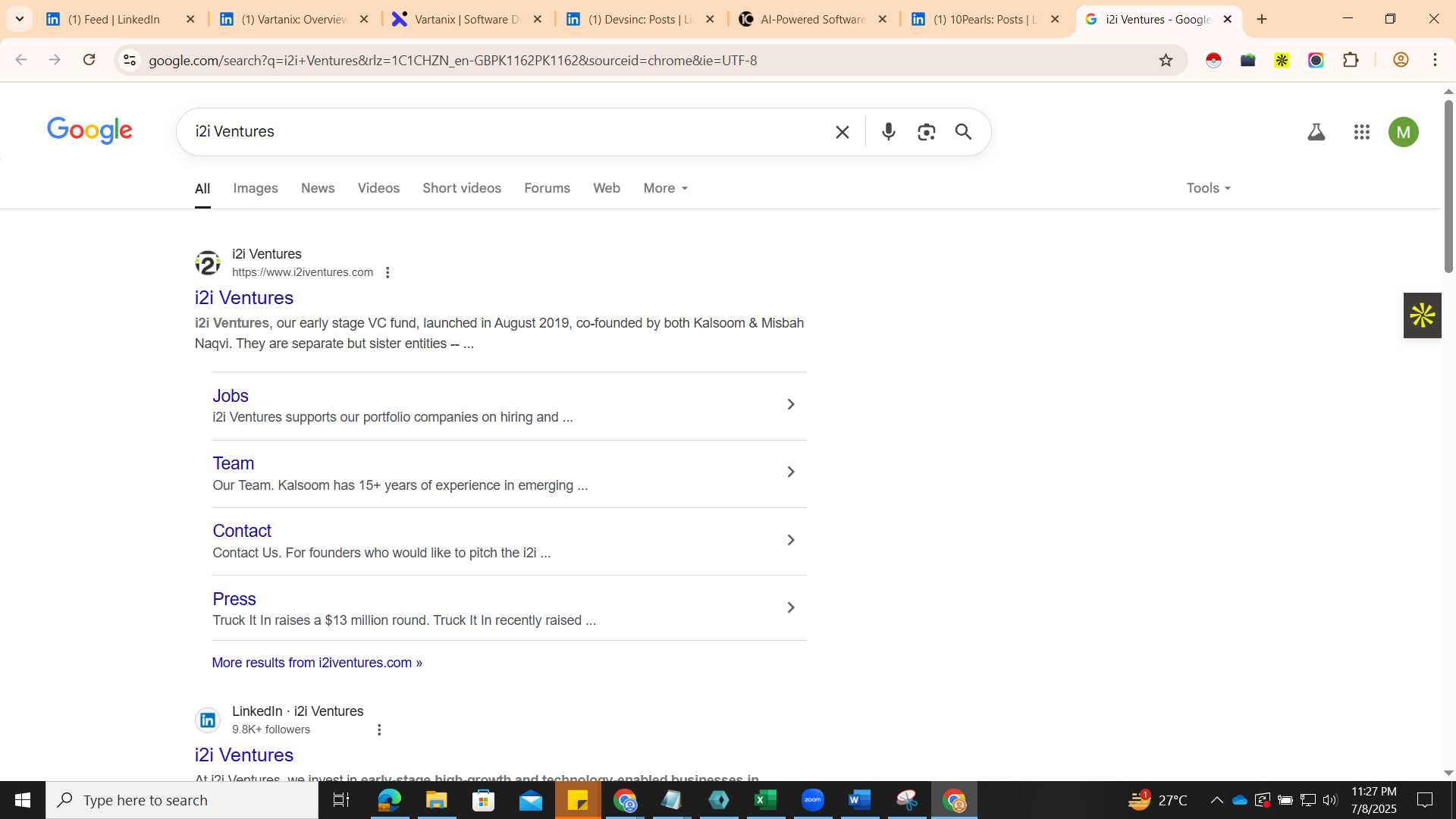
Task: Reload the current page
Action: click(89, 60)
